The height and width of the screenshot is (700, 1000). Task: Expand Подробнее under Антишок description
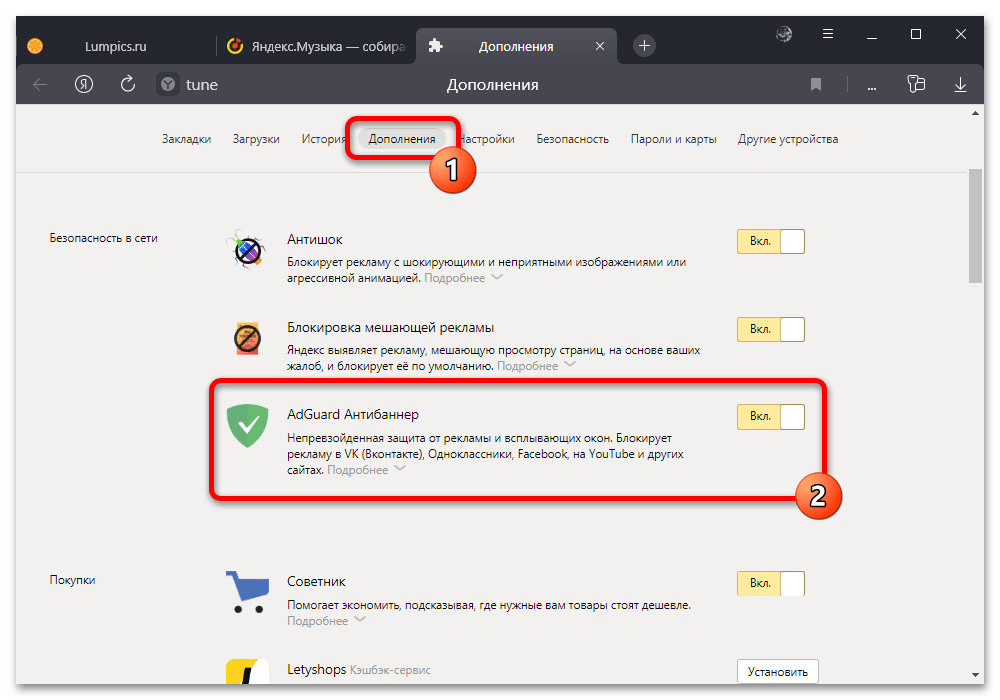tap(462, 278)
